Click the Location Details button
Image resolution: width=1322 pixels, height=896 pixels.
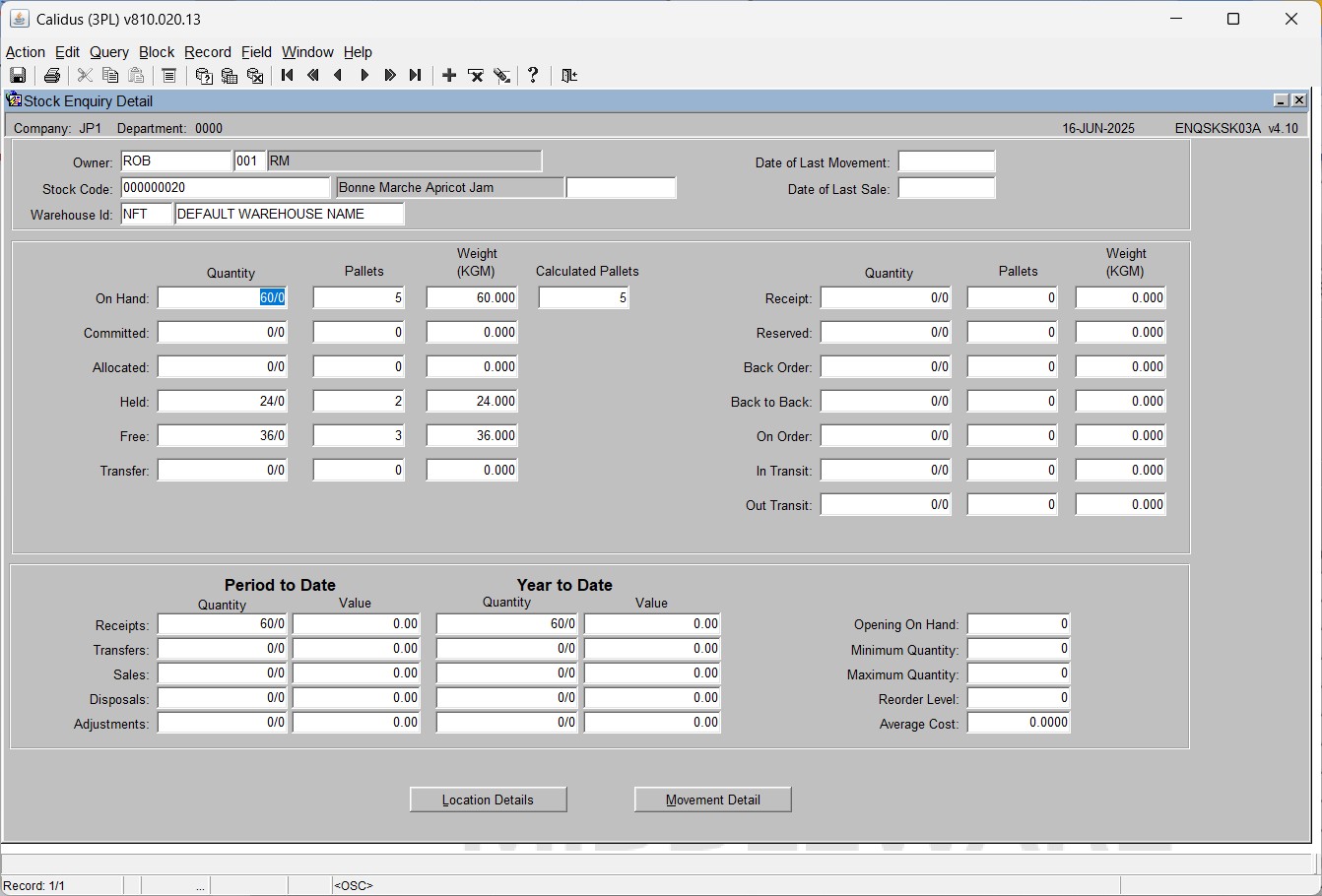click(x=489, y=800)
